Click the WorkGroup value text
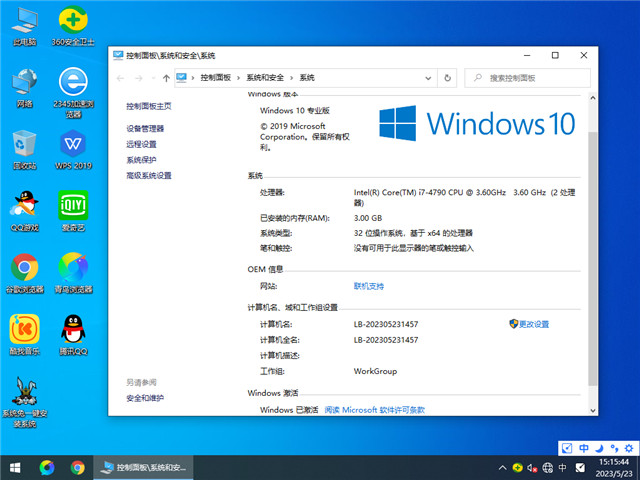 coord(375,371)
